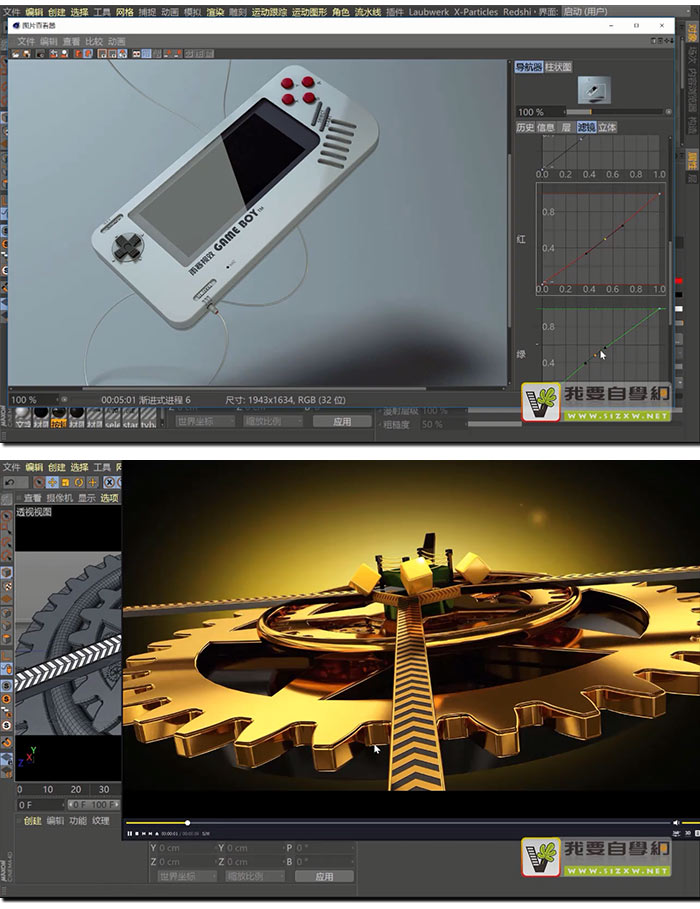The height and width of the screenshot is (909, 700).
Task: Click the 100 % zoom field in the navigator panel
Action: point(539,111)
